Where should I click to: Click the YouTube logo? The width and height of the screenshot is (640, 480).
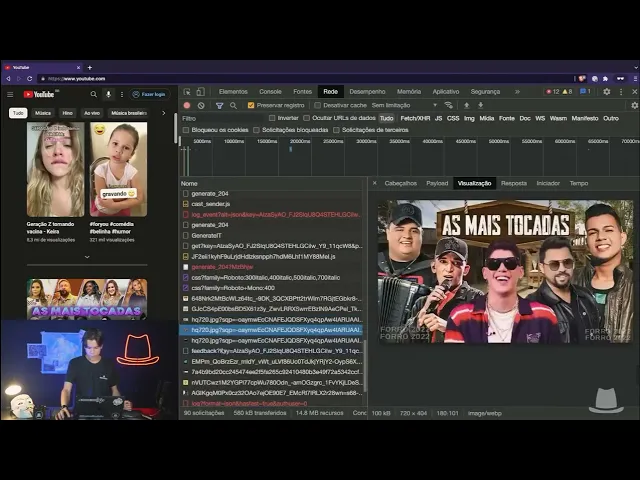pyautogui.click(x=39, y=95)
